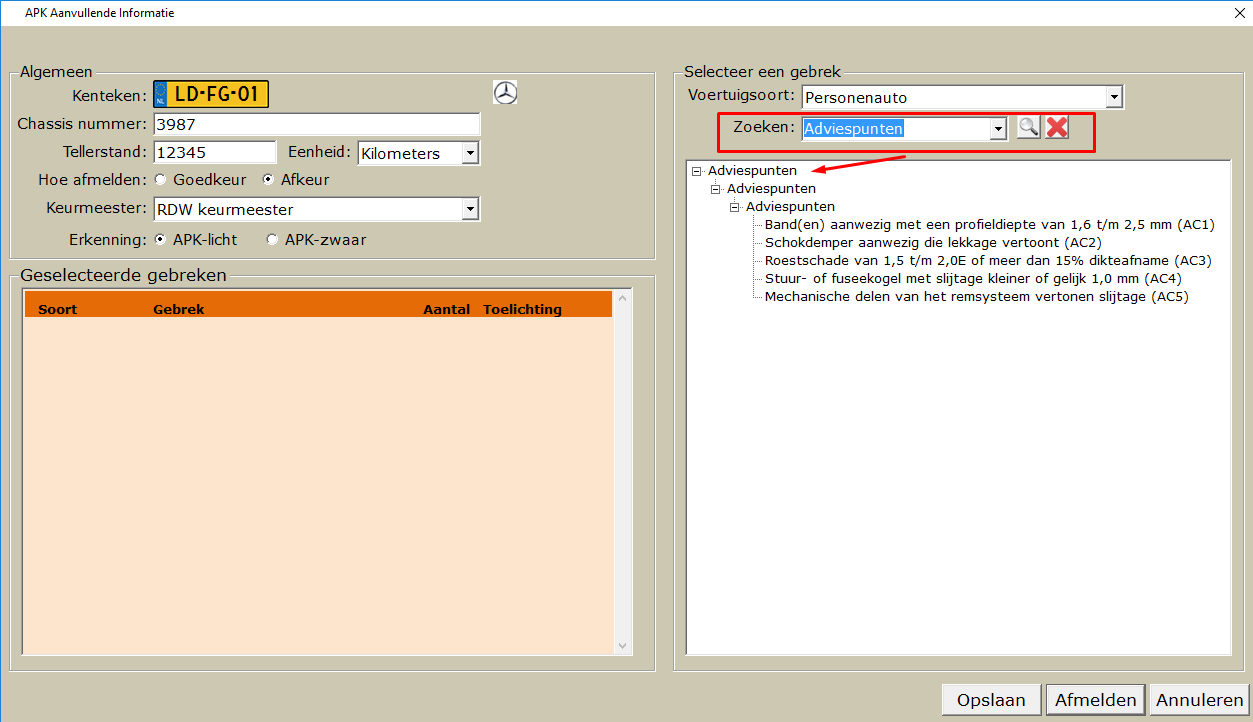Image resolution: width=1253 pixels, height=722 pixels.
Task: Click the Aantal column header
Action: (447, 309)
